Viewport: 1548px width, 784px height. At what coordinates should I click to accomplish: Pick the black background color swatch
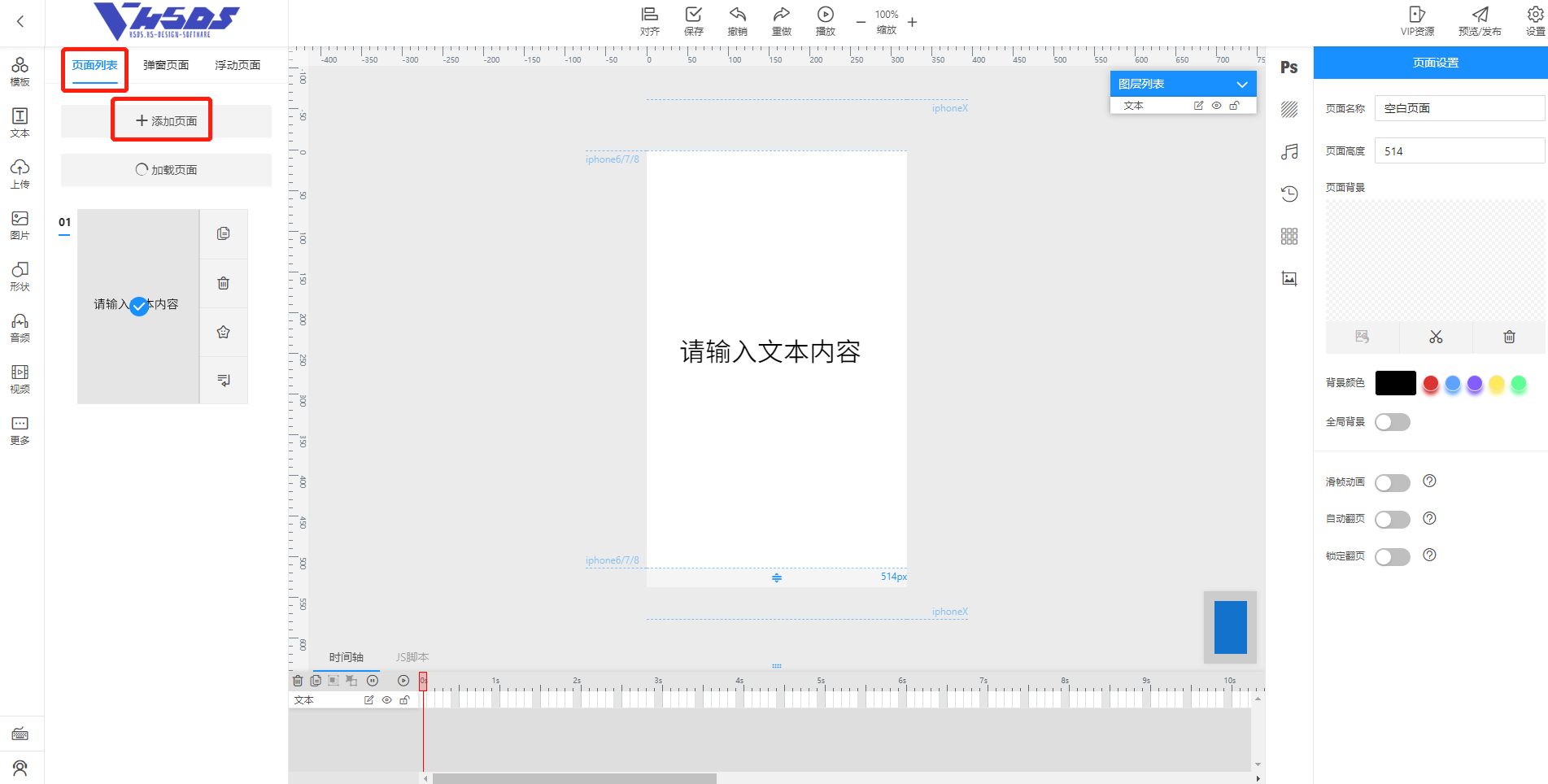(1396, 383)
